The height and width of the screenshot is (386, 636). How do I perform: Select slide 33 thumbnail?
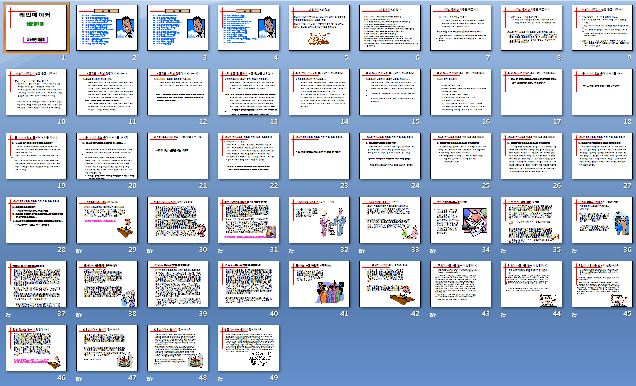(390, 220)
